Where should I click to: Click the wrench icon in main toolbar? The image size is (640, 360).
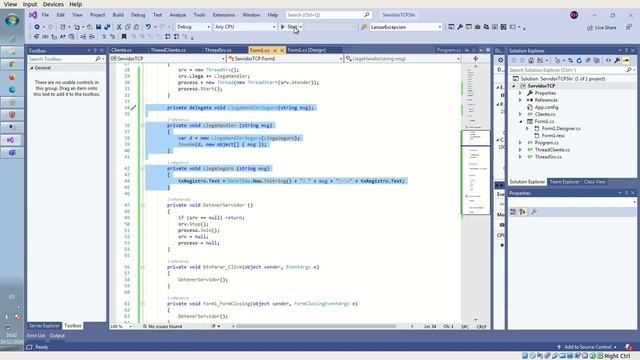pos(460,27)
